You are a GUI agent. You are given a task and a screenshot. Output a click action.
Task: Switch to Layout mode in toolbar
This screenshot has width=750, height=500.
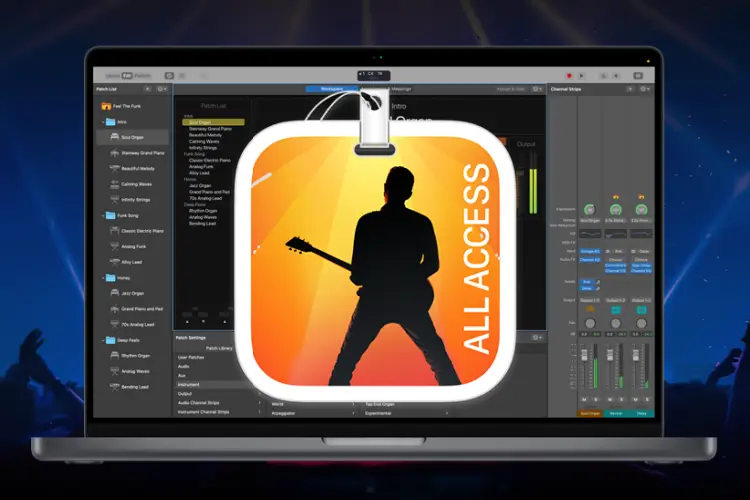[x=113, y=76]
